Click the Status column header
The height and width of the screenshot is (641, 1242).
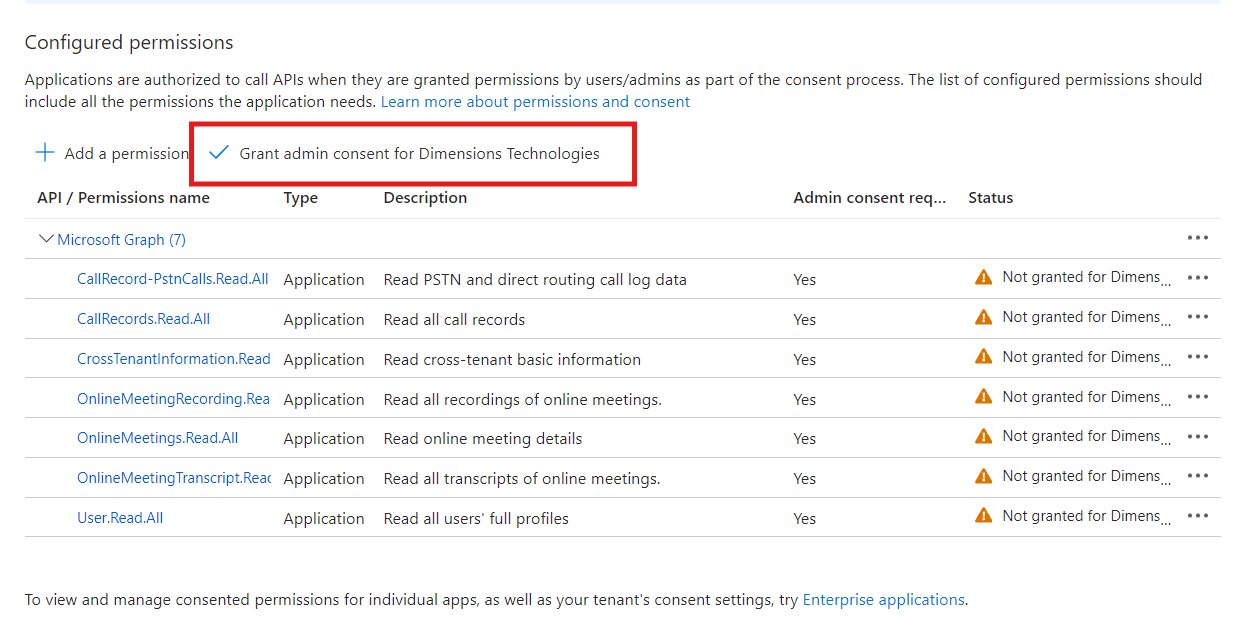(990, 198)
